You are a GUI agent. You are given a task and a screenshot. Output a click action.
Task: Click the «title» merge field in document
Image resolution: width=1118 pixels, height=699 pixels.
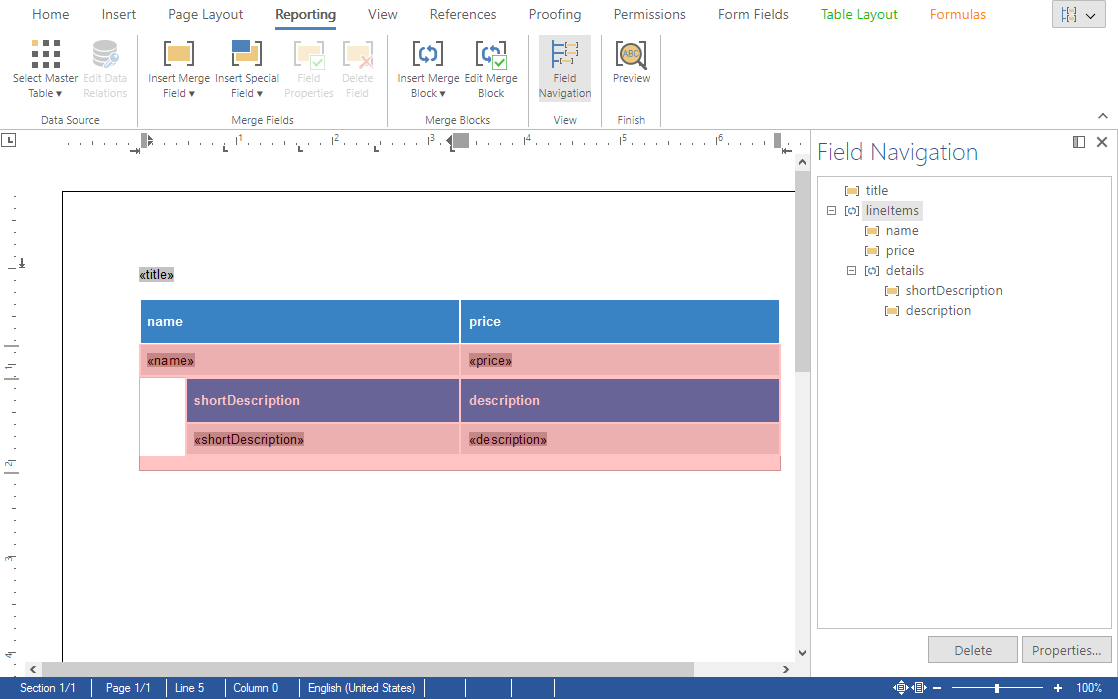click(x=156, y=275)
